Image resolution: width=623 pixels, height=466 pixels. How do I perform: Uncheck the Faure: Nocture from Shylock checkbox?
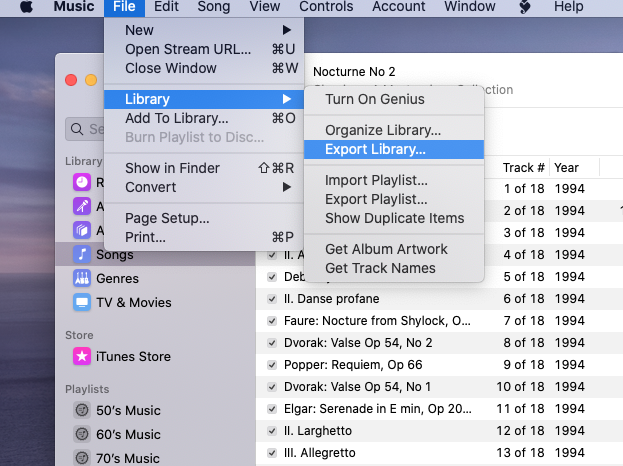point(272,321)
